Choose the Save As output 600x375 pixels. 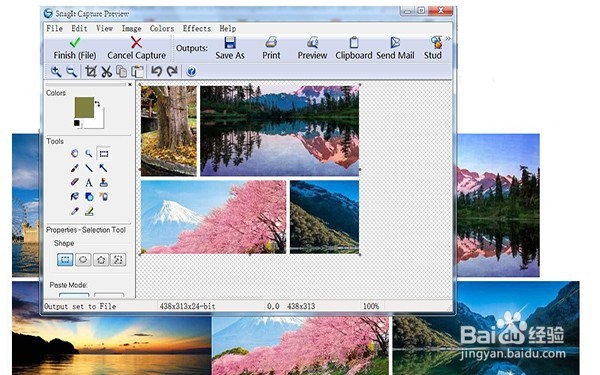click(x=230, y=48)
